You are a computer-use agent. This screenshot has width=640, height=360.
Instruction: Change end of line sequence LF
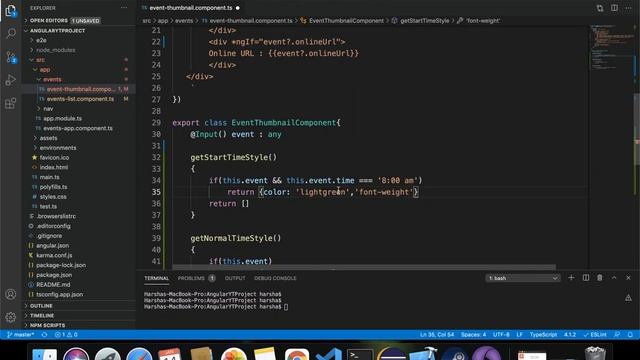point(519,335)
